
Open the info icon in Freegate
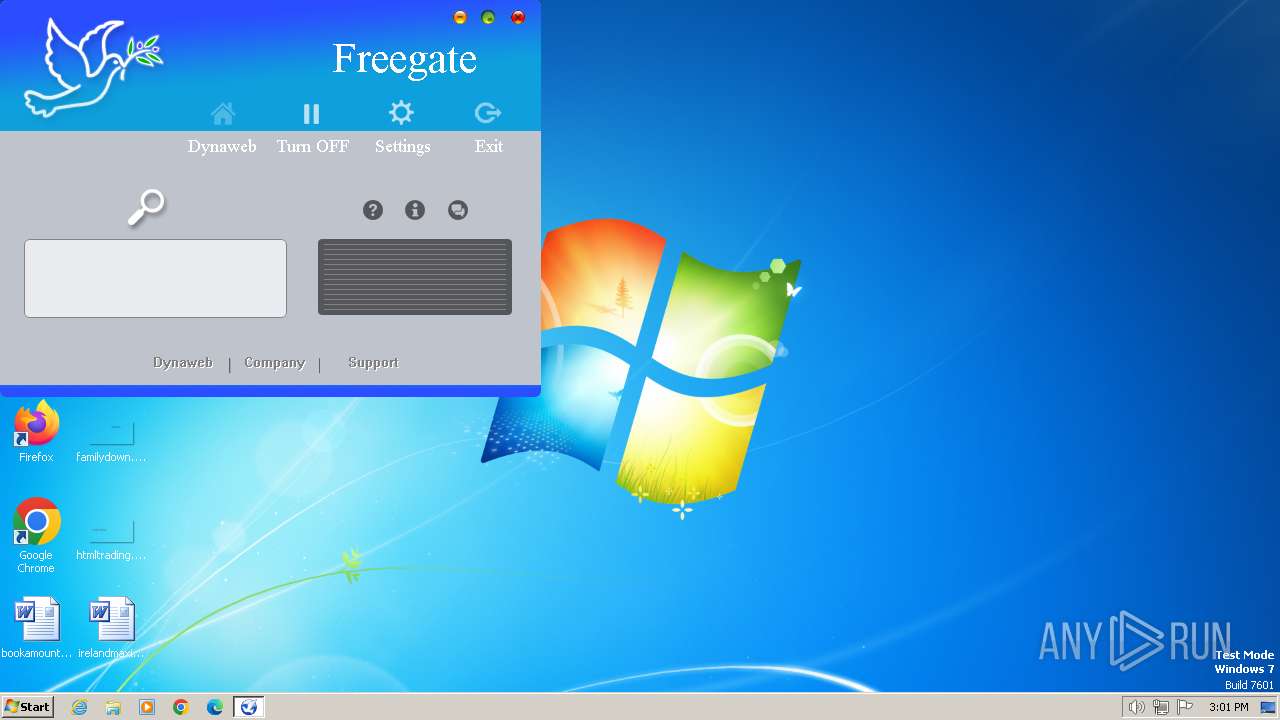[415, 210]
